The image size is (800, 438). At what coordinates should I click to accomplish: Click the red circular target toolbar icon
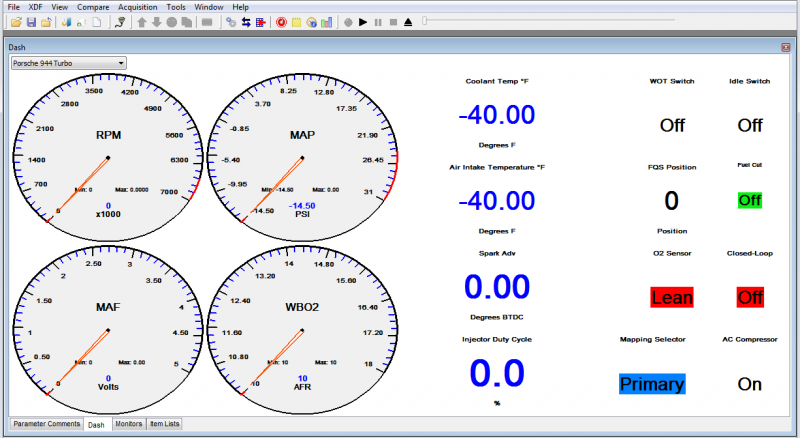[281, 21]
